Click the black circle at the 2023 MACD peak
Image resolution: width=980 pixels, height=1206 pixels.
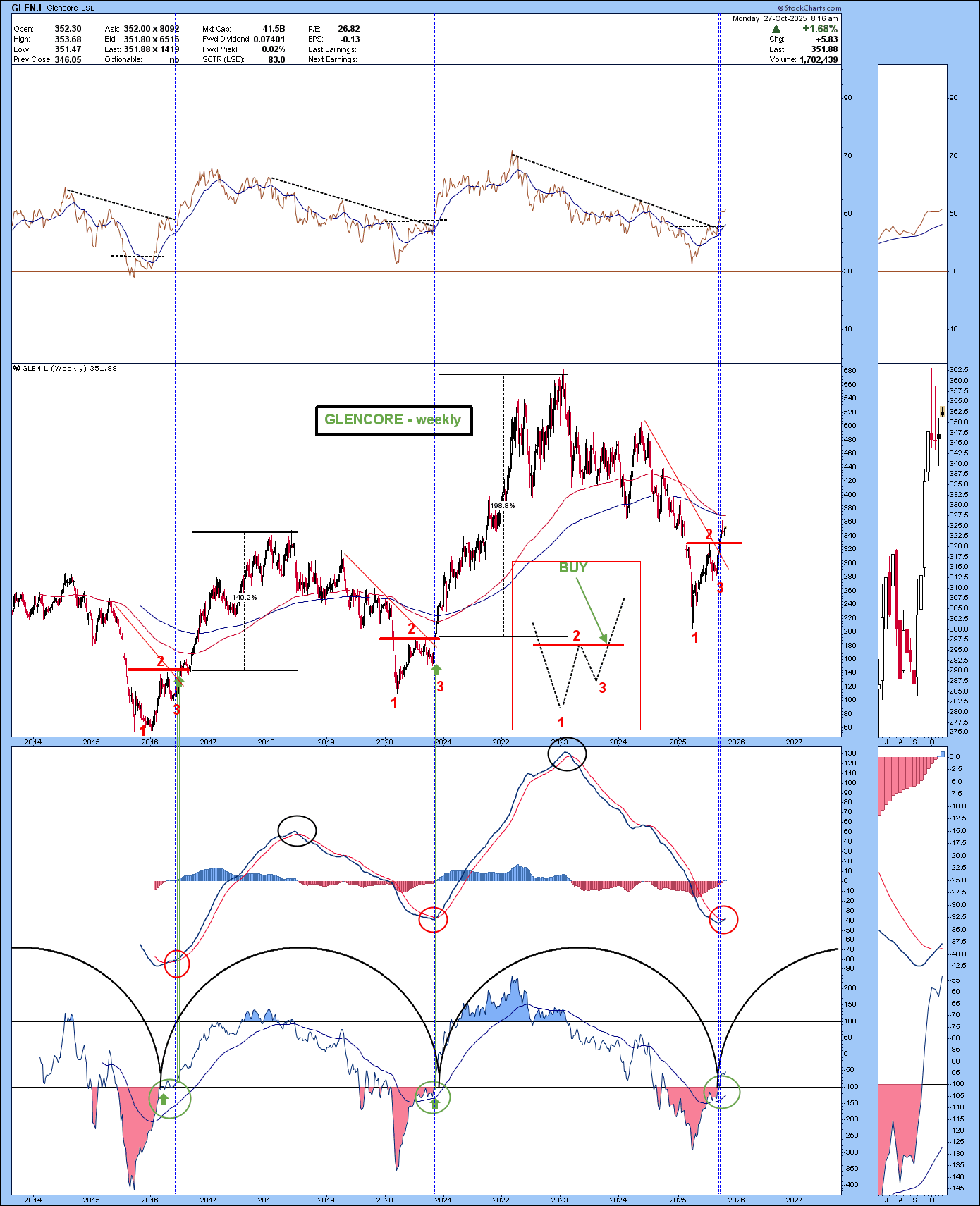click(566, 754)
